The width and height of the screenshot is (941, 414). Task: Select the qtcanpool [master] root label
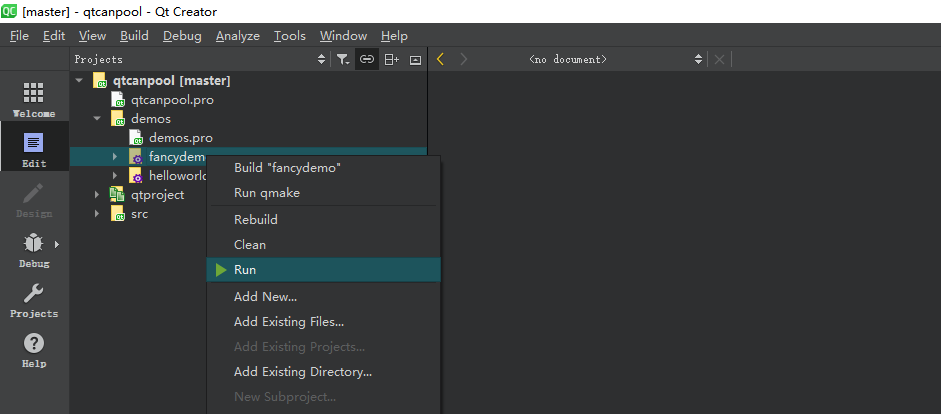click(172, 80)
